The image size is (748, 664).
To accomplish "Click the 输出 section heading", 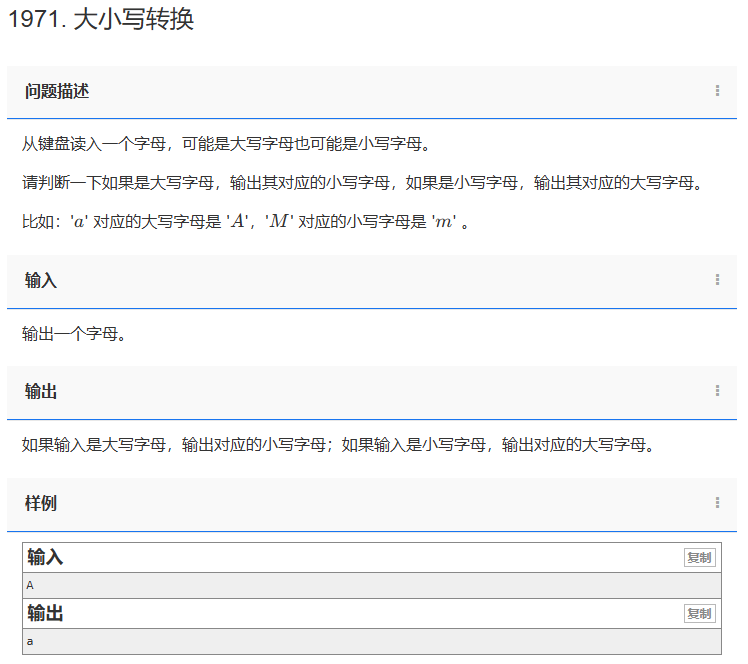I will [x=41, y=392].
